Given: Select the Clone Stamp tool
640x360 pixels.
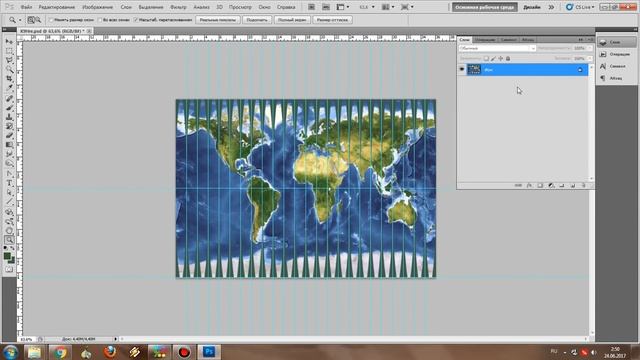Looking at the screenshot, I should coord(9,117).
